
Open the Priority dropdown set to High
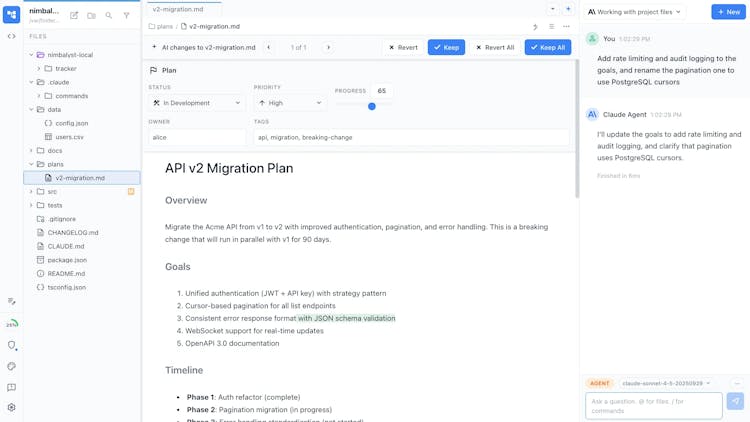click(290, 103)
